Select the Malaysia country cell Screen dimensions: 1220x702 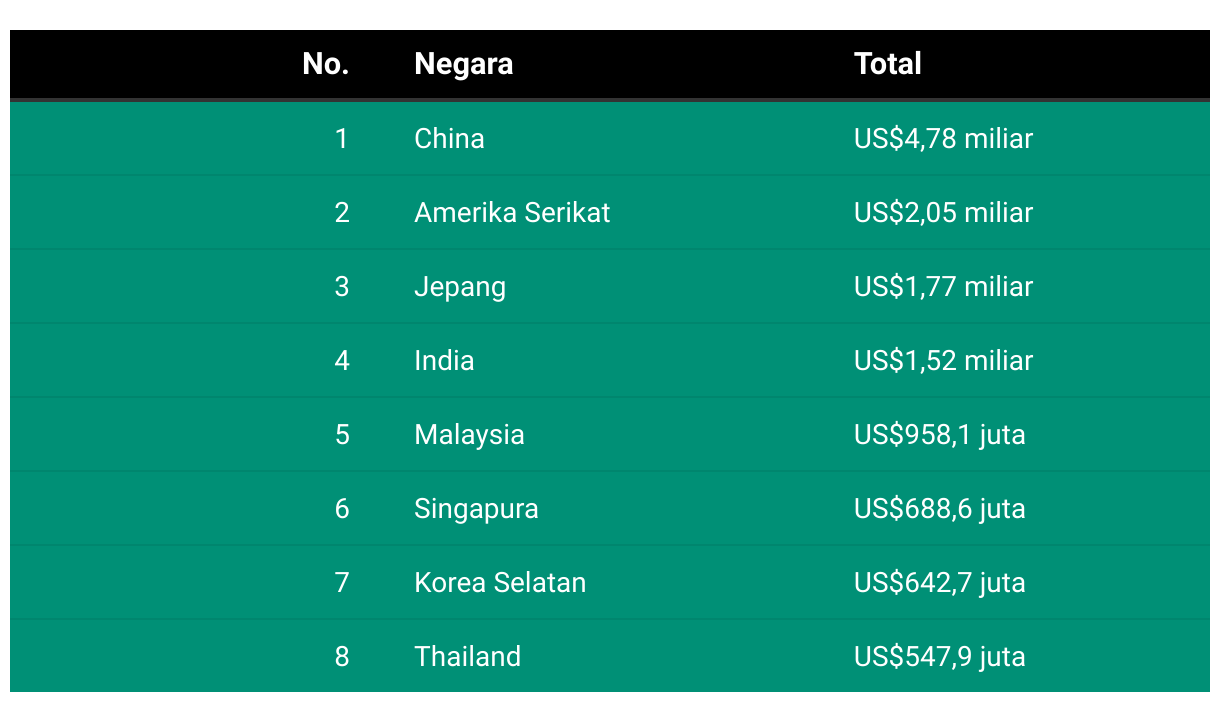click(469, 434)
